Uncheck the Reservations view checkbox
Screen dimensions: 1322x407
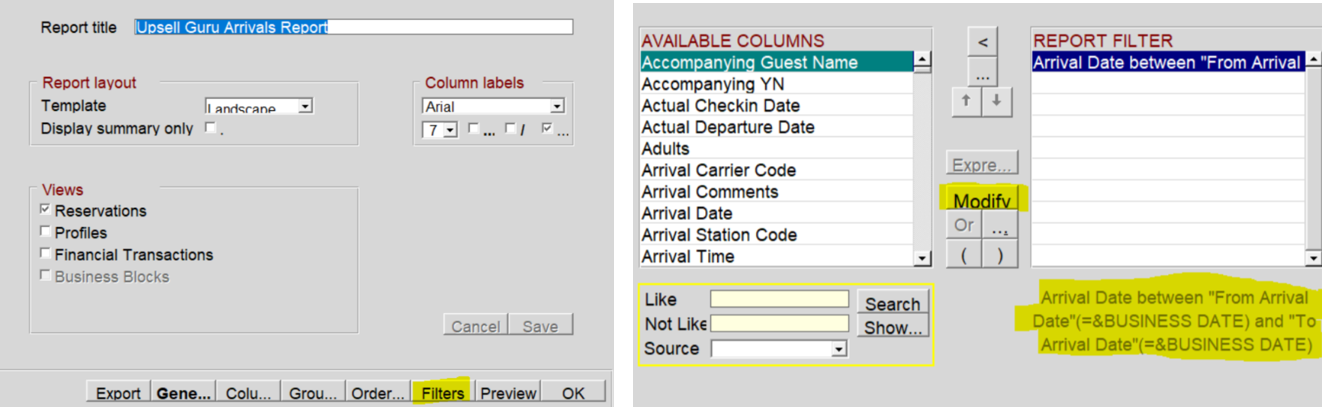[45, 210]
